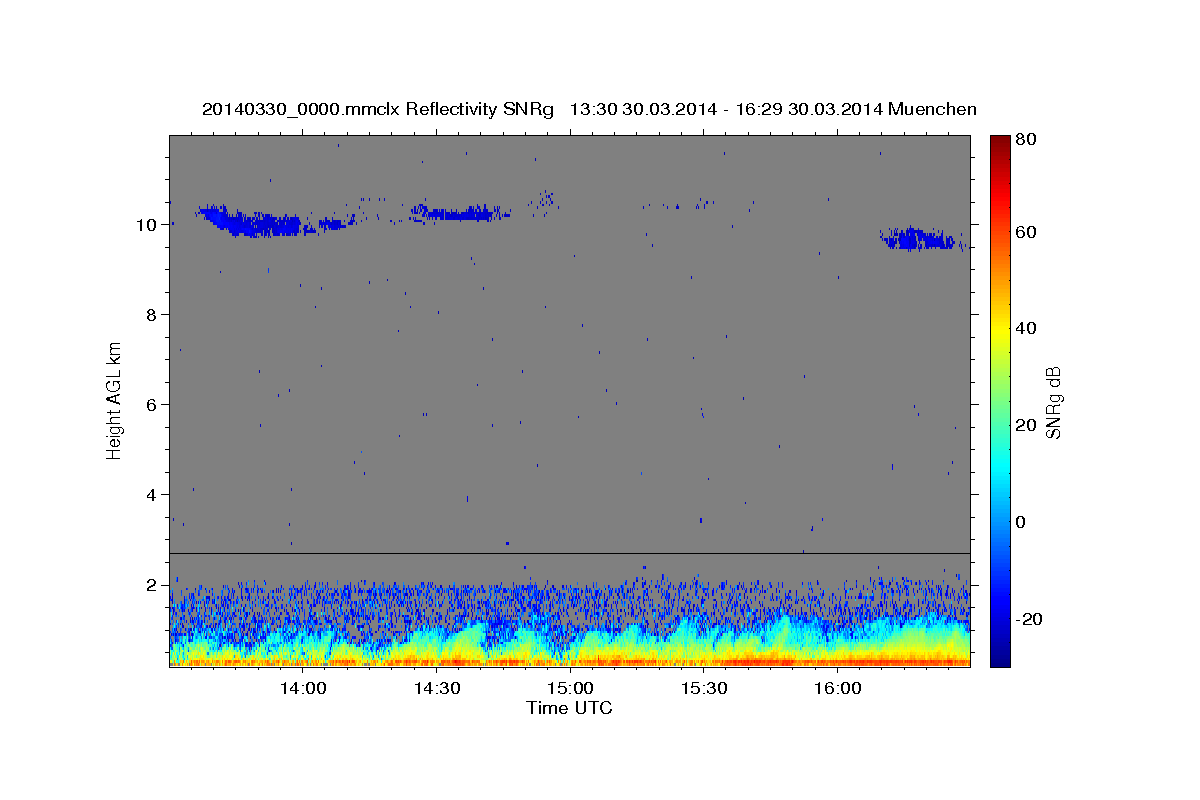
Task: Click the height label '8'
Action: [152, 314]
